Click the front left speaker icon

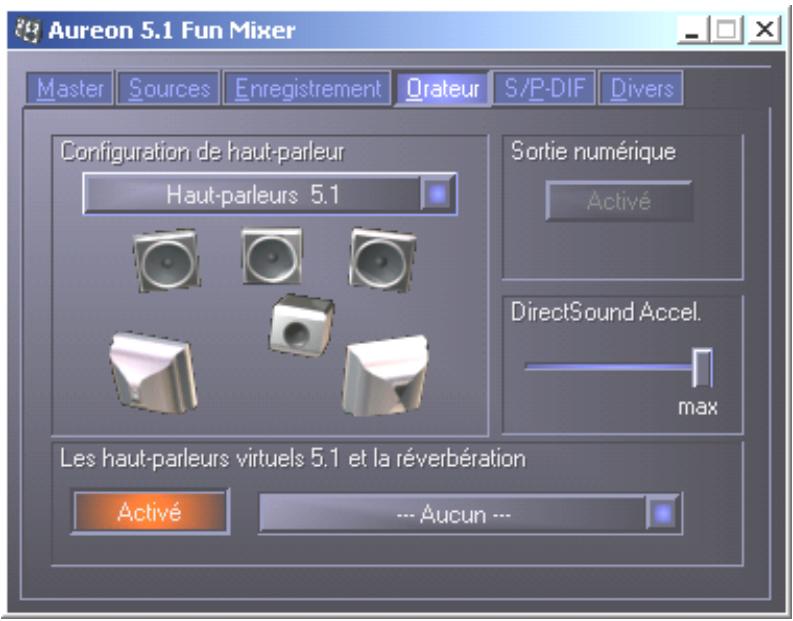pyautogui.click(x=166, y=260)
